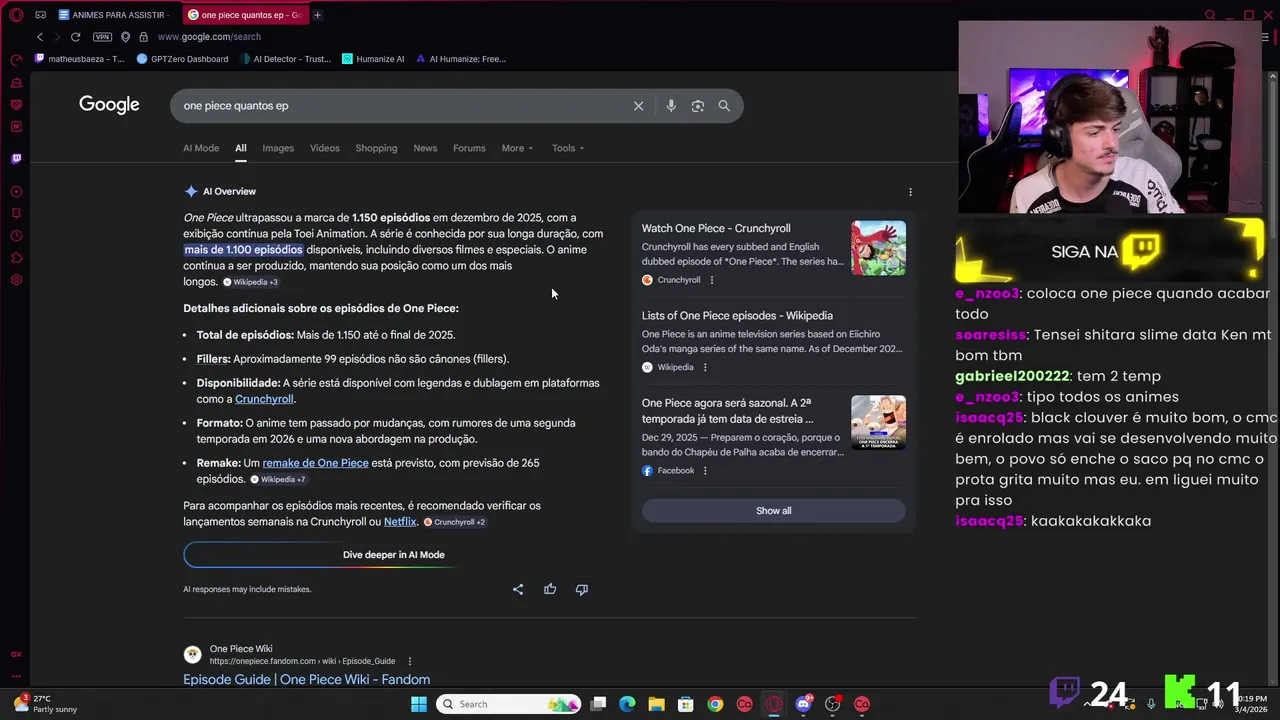The image size is (1280, 720).
Task: Open Lists of One Piece episodes Wikipedia
Action: (737, 315)
